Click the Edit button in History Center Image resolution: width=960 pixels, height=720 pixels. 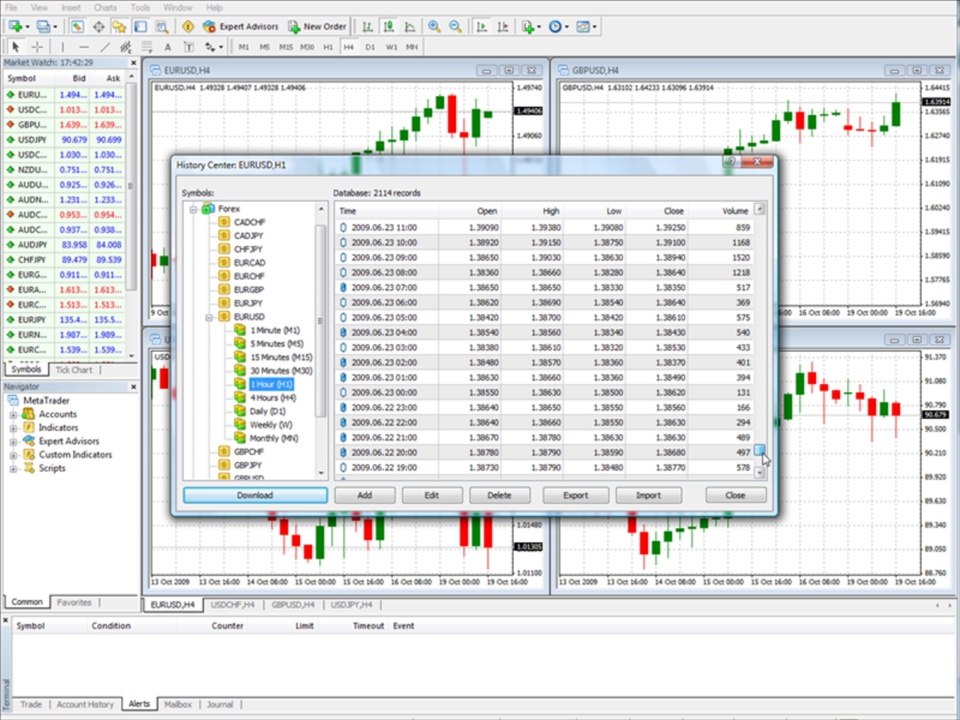coord(432,495)
